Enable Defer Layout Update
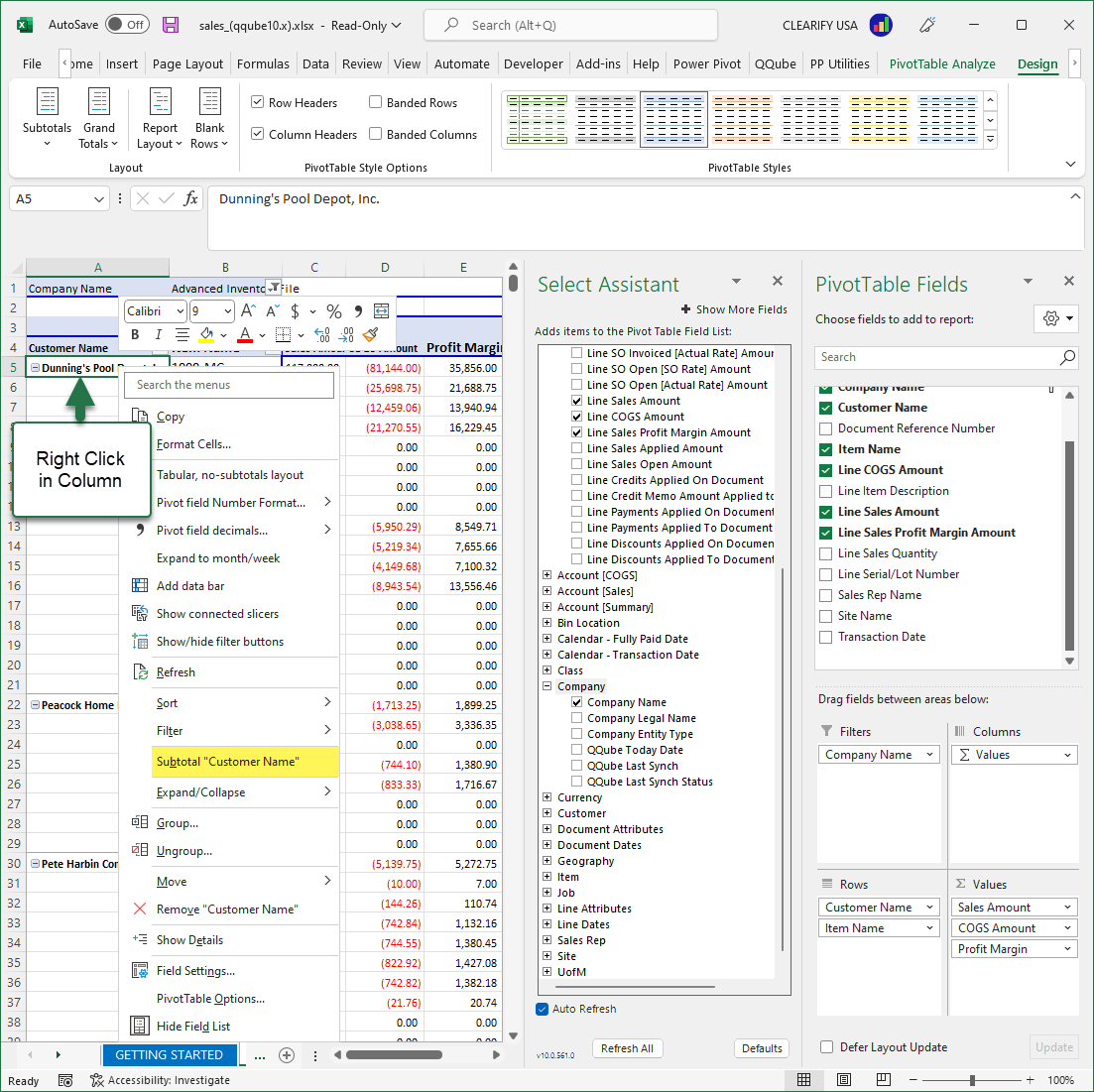This screenshot has height=1092, width=1094. click(x=827, y=1046)
